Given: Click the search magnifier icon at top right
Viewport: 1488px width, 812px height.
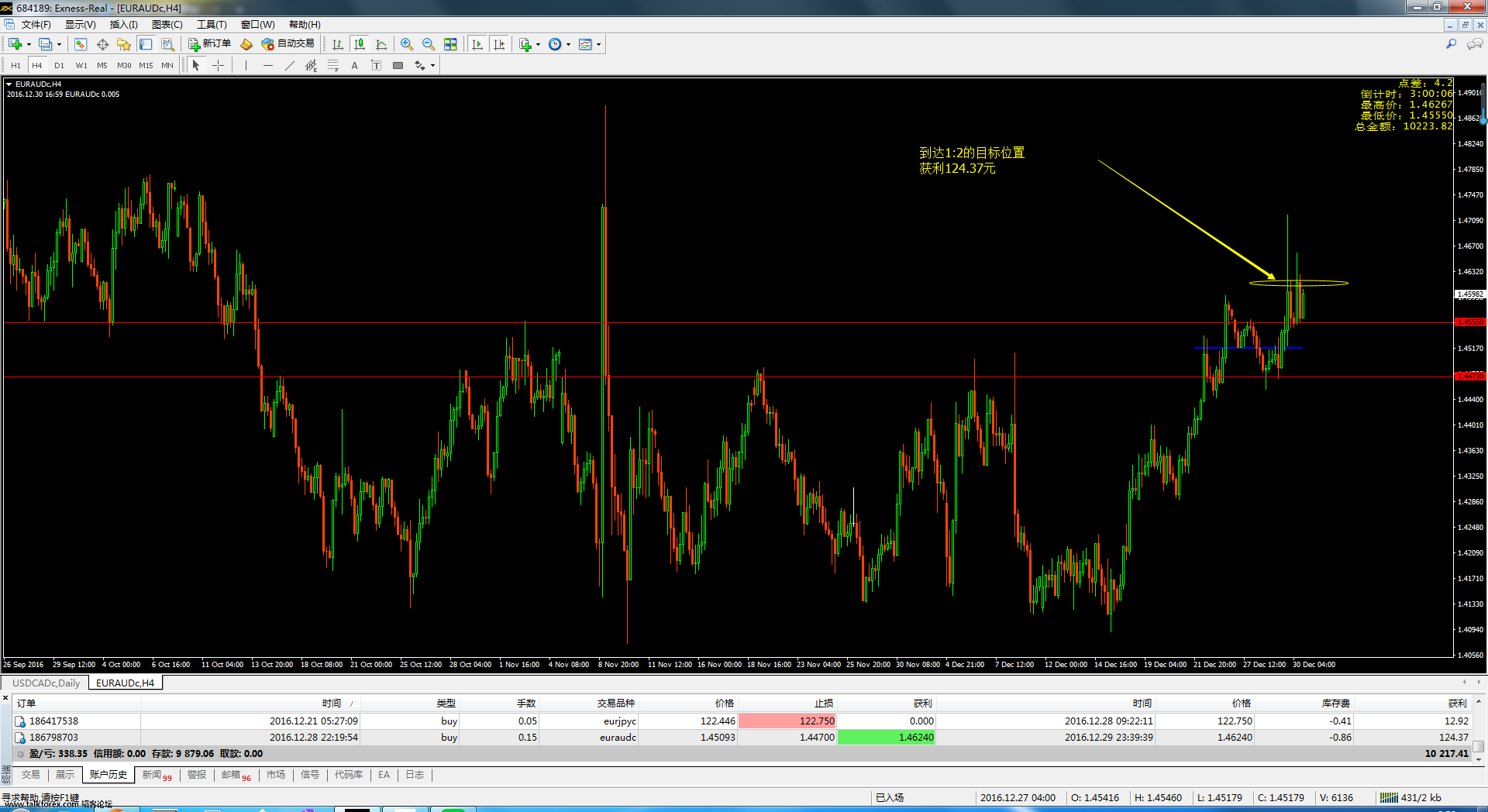Looking at the screenshot, I should [1451, 44].
